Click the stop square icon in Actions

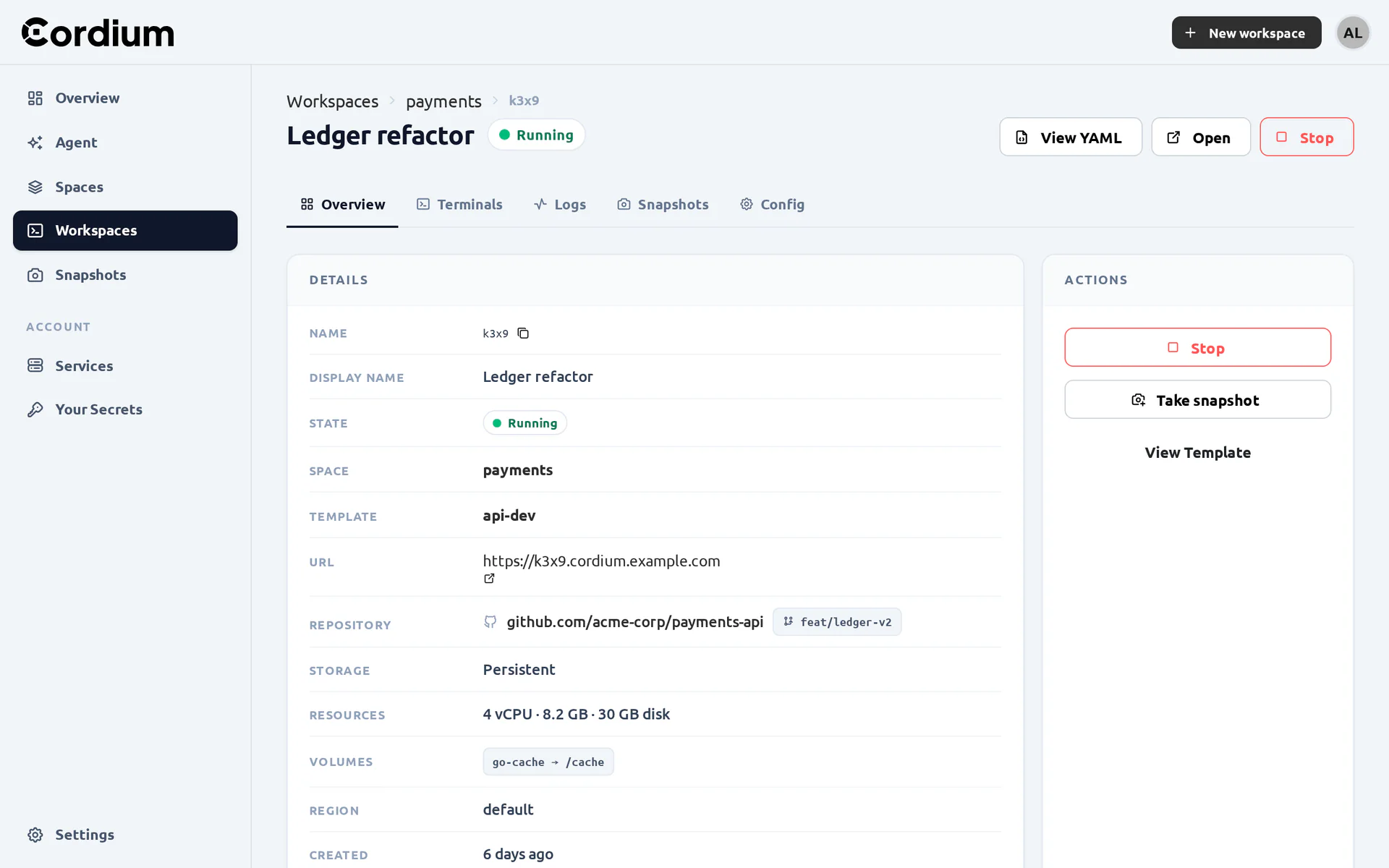tap(1173, 348)
